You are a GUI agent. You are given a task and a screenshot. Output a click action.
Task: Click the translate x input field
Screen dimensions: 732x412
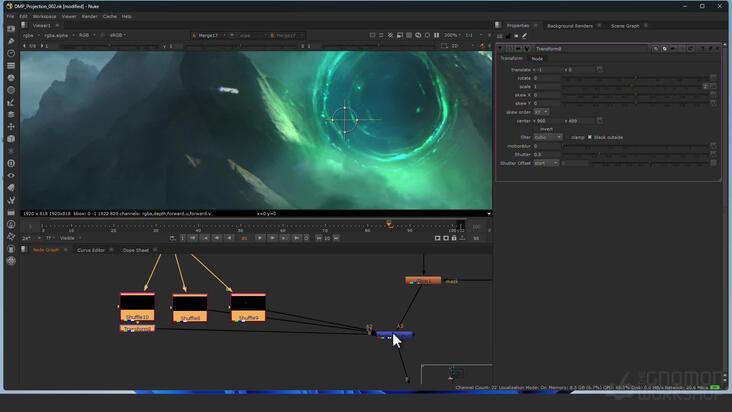[x=549, y=70]
